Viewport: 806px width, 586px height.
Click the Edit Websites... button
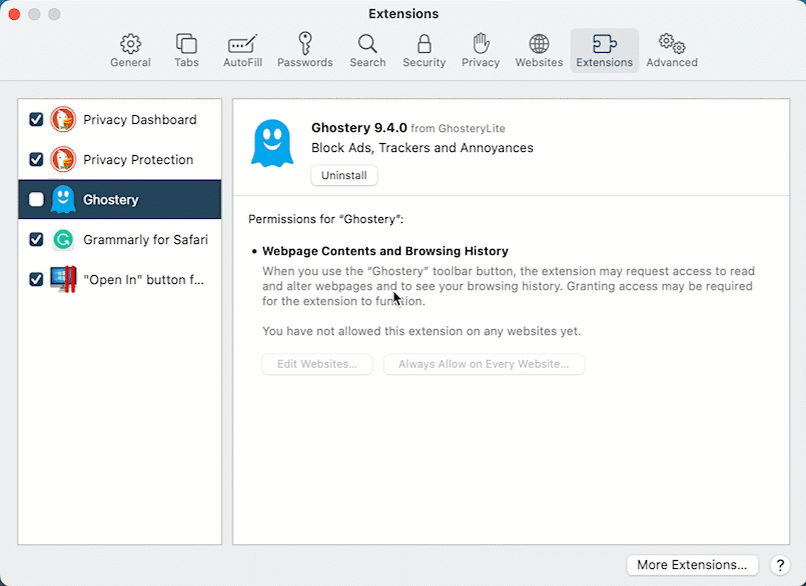(317, 364)
